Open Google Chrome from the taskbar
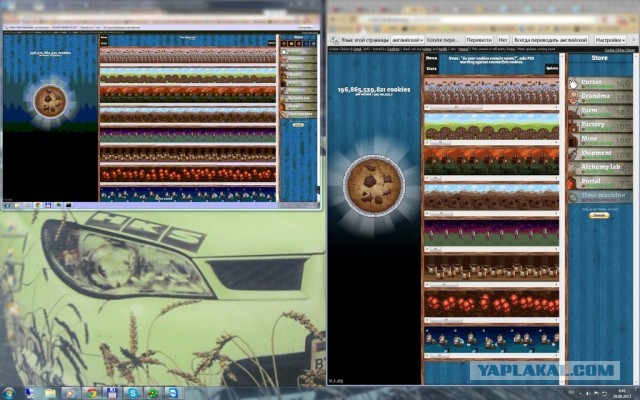 (x=91, y=393)
